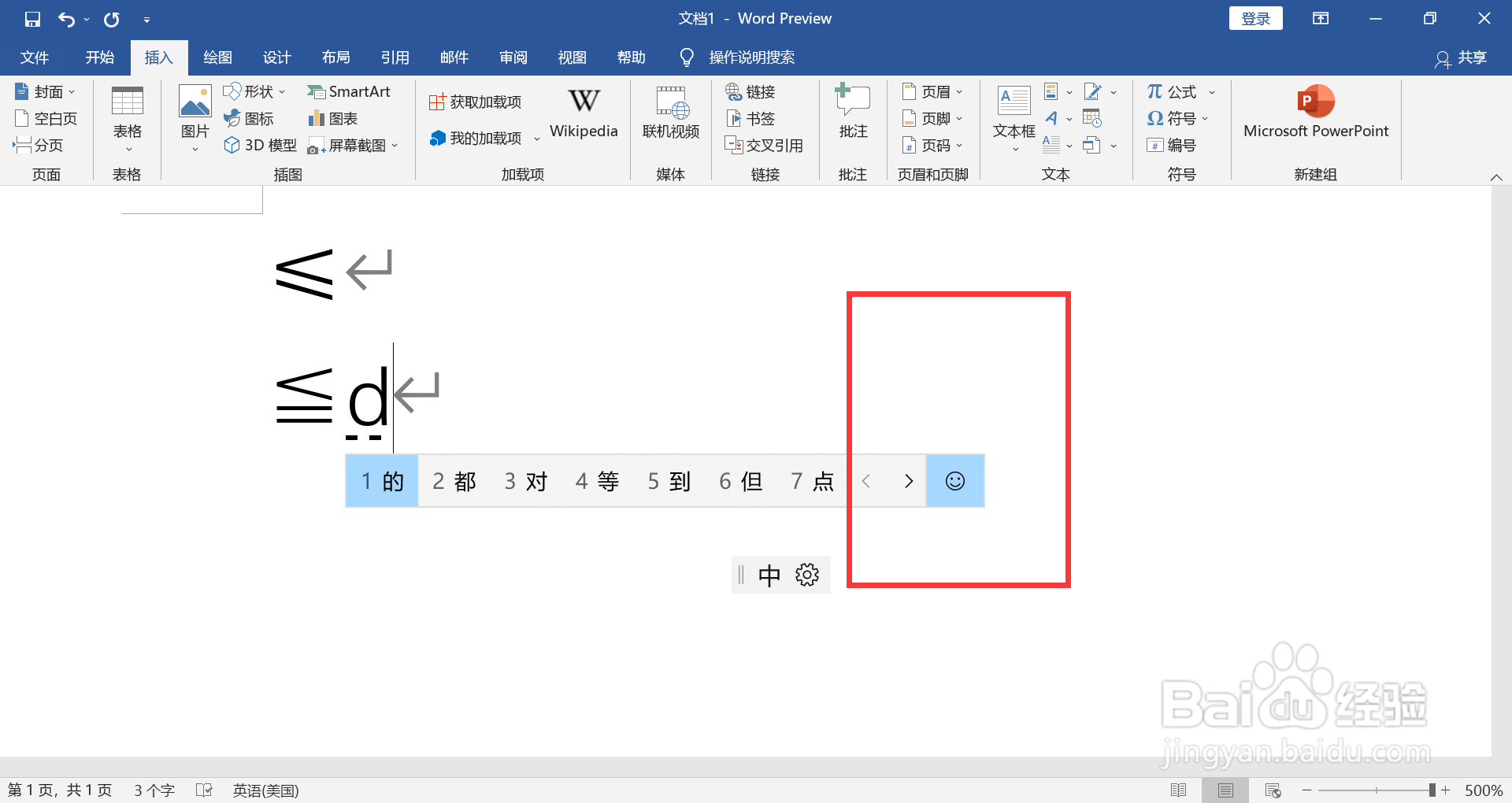Open the 文件 File tab
Image resolution: width=1512 pixels, height=803 pixels.
tap(35, 57)
